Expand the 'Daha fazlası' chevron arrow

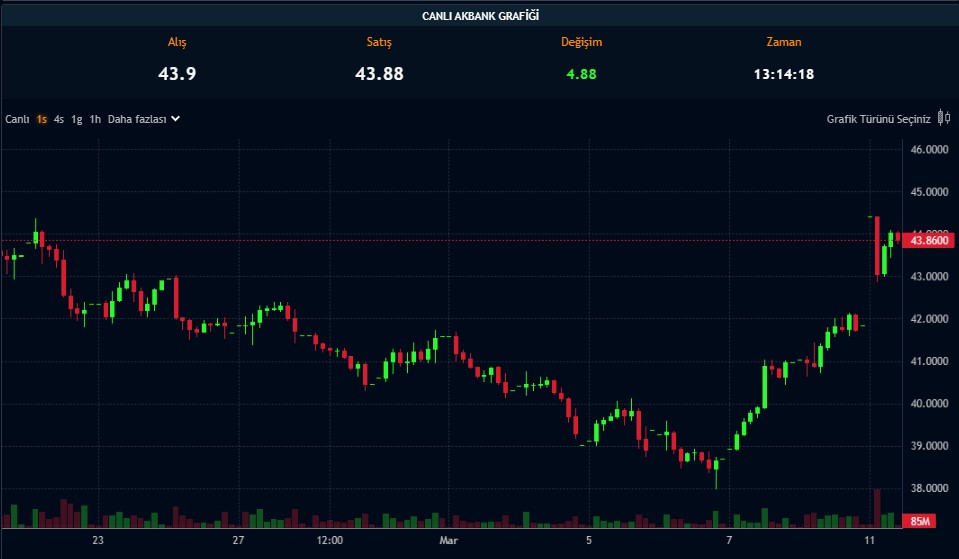[175, 119]
